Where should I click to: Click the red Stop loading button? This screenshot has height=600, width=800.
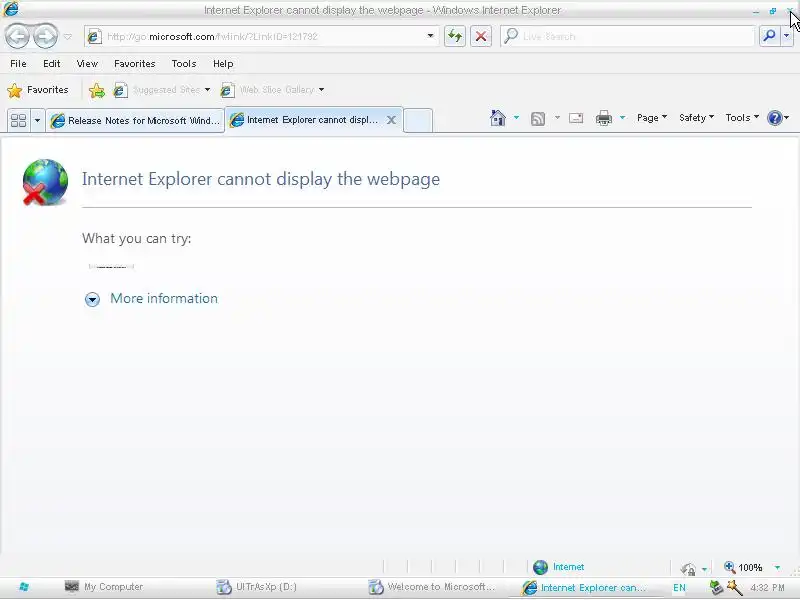pyautogui.click(x=481, y=36)
